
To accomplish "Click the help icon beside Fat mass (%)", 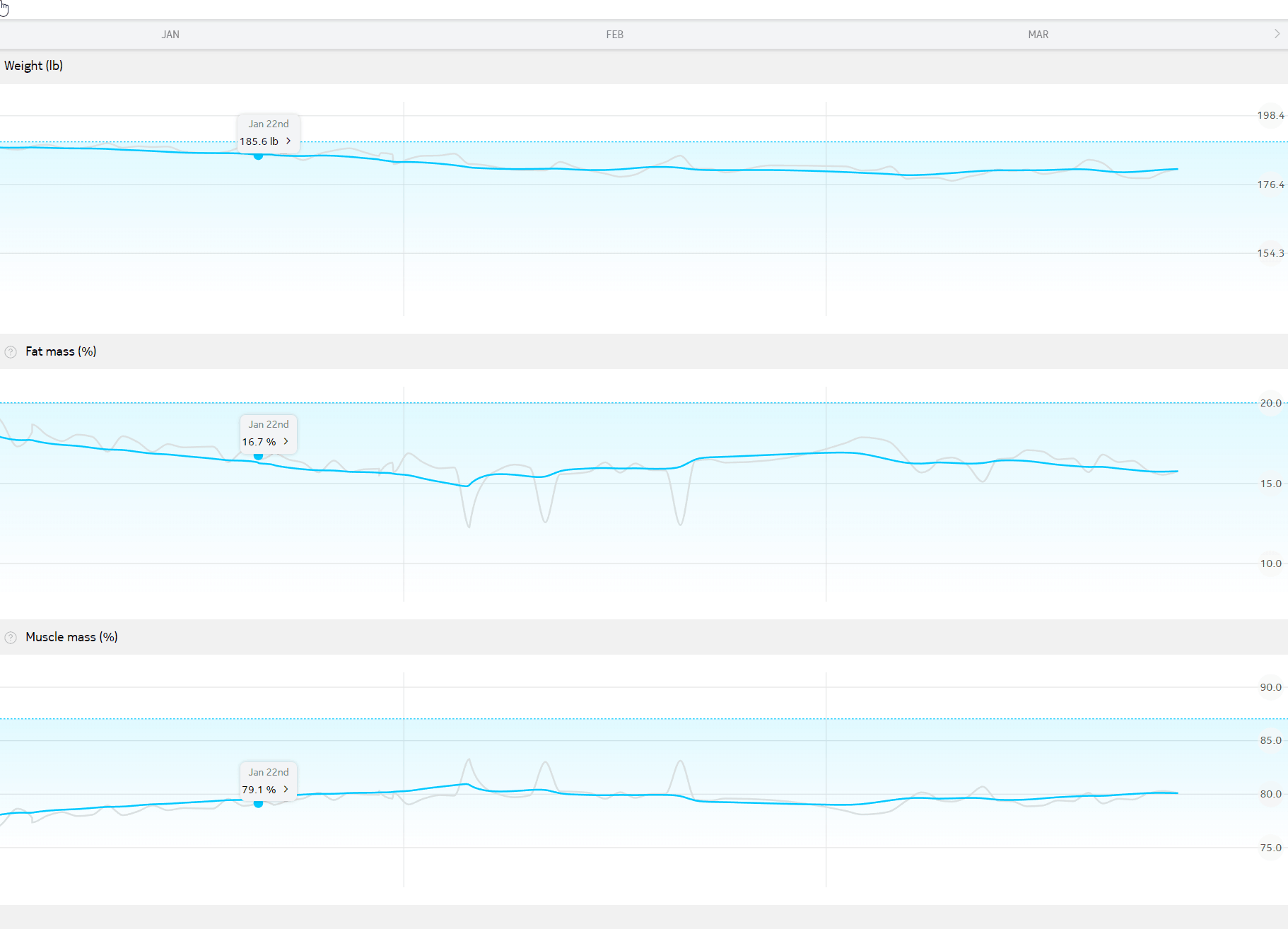I will click(x=11, y=352).
